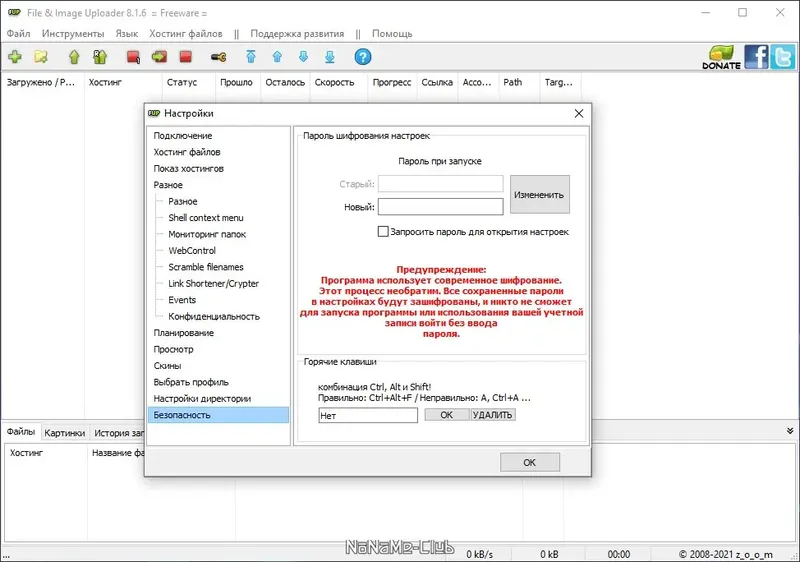Click the blue move-to-bottom arrow icon
Screen dimensions: 800x562
click(x=330, y=57)
